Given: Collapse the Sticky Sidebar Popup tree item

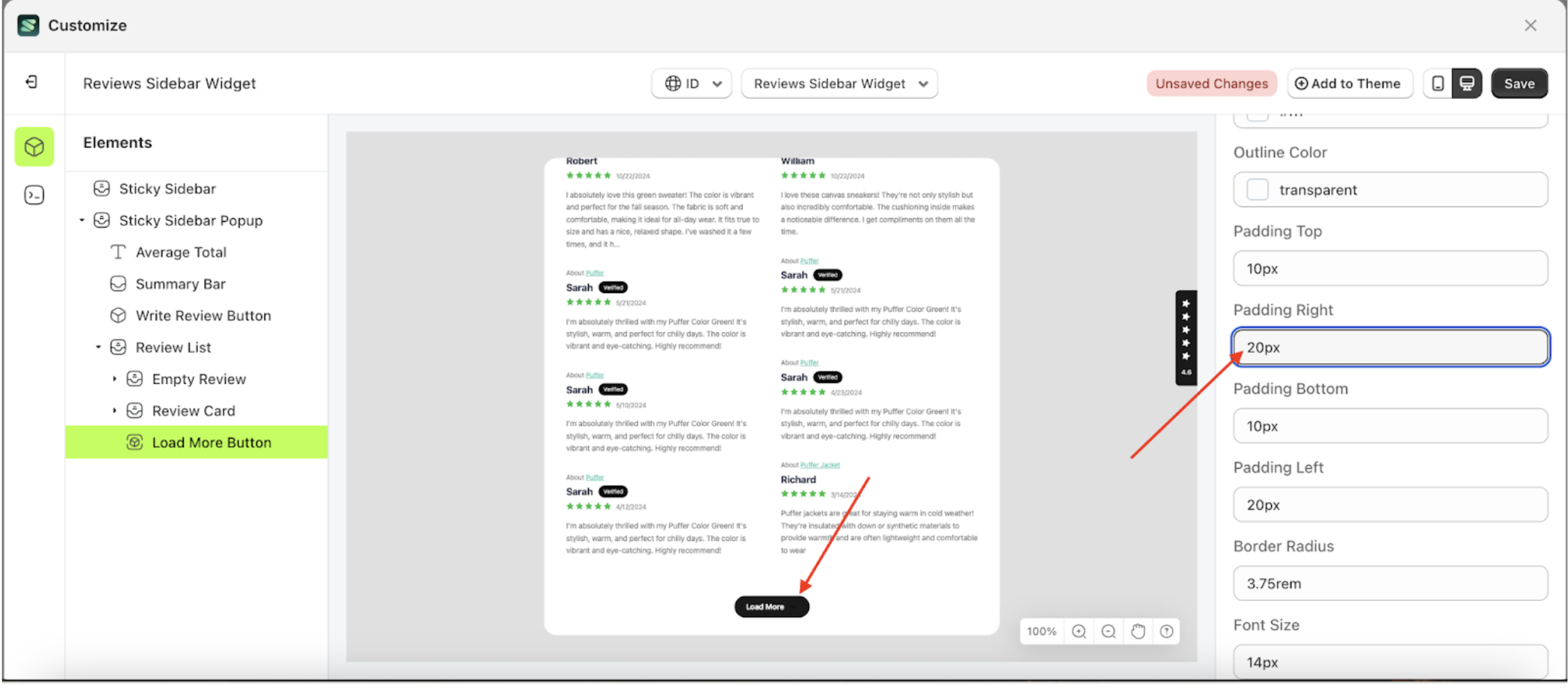Looking at the screenshot, I should 82,220.
